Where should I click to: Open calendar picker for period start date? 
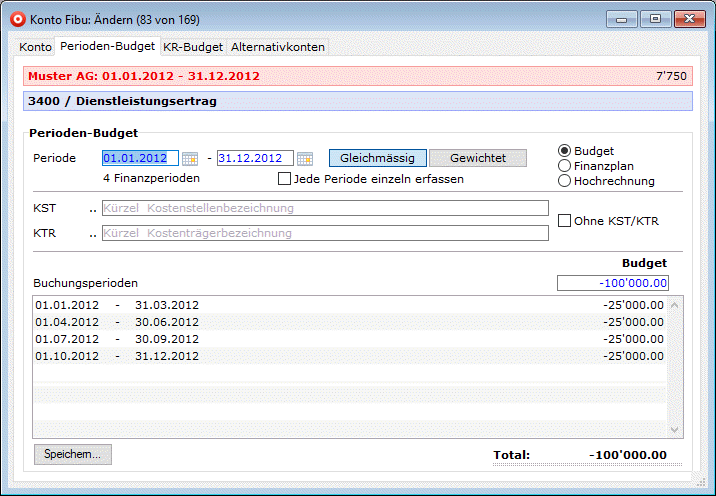[190, 159]
